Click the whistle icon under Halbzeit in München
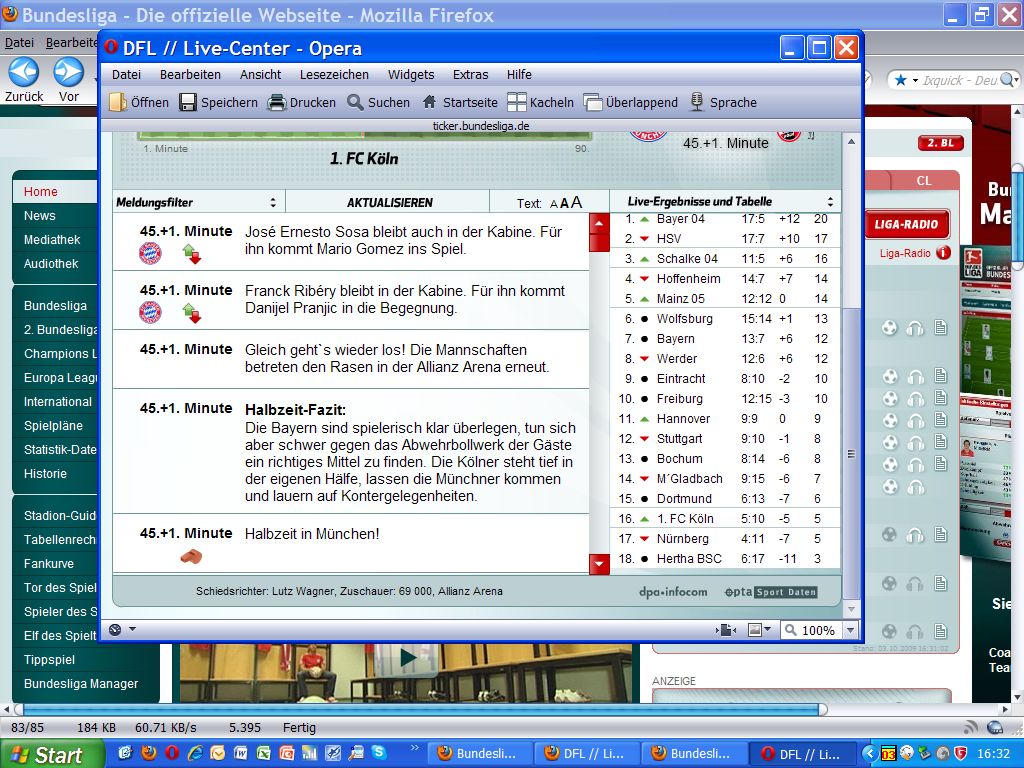This screenshot has height=768, width=1024. click(x=191, y=556)
